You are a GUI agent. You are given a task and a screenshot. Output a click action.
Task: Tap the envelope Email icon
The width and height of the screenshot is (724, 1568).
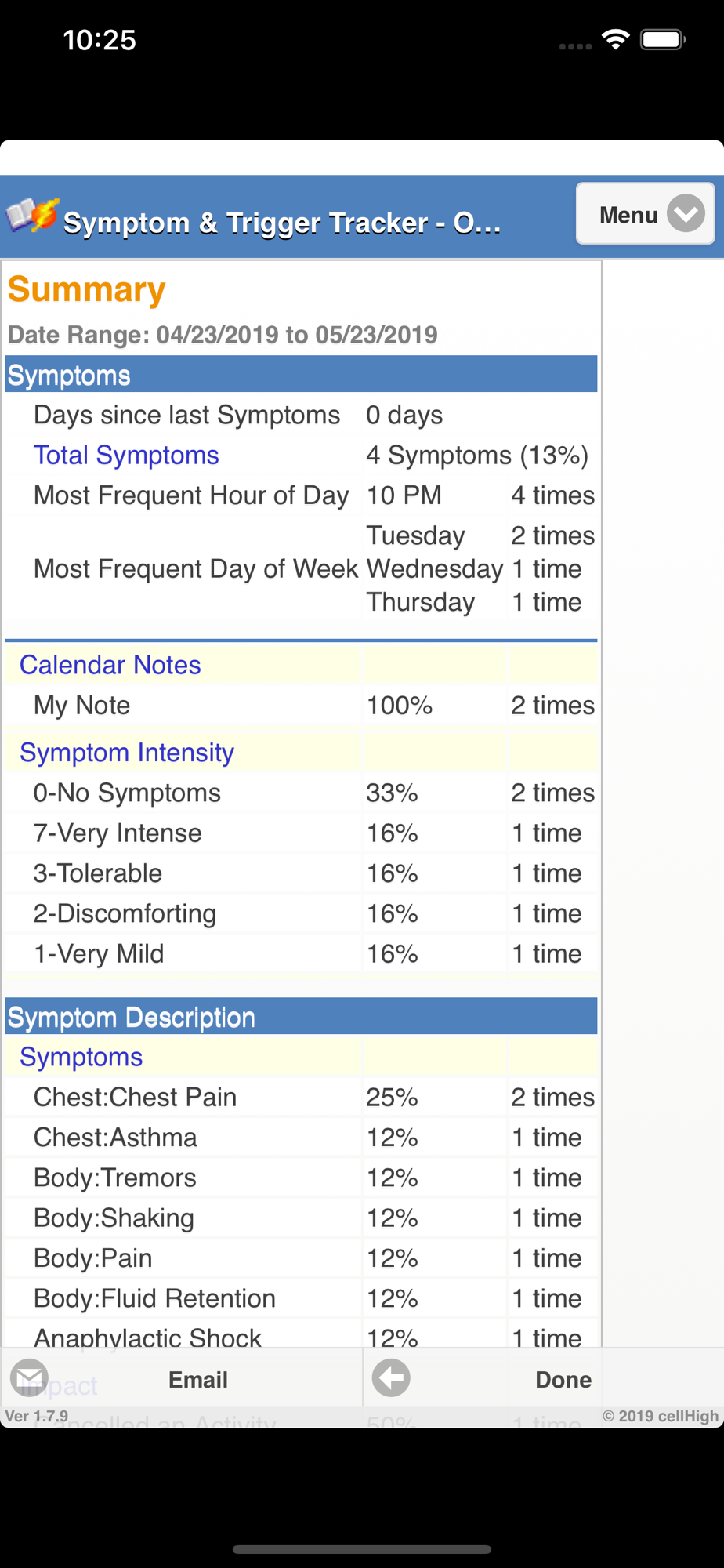(x=30, y=1377)
